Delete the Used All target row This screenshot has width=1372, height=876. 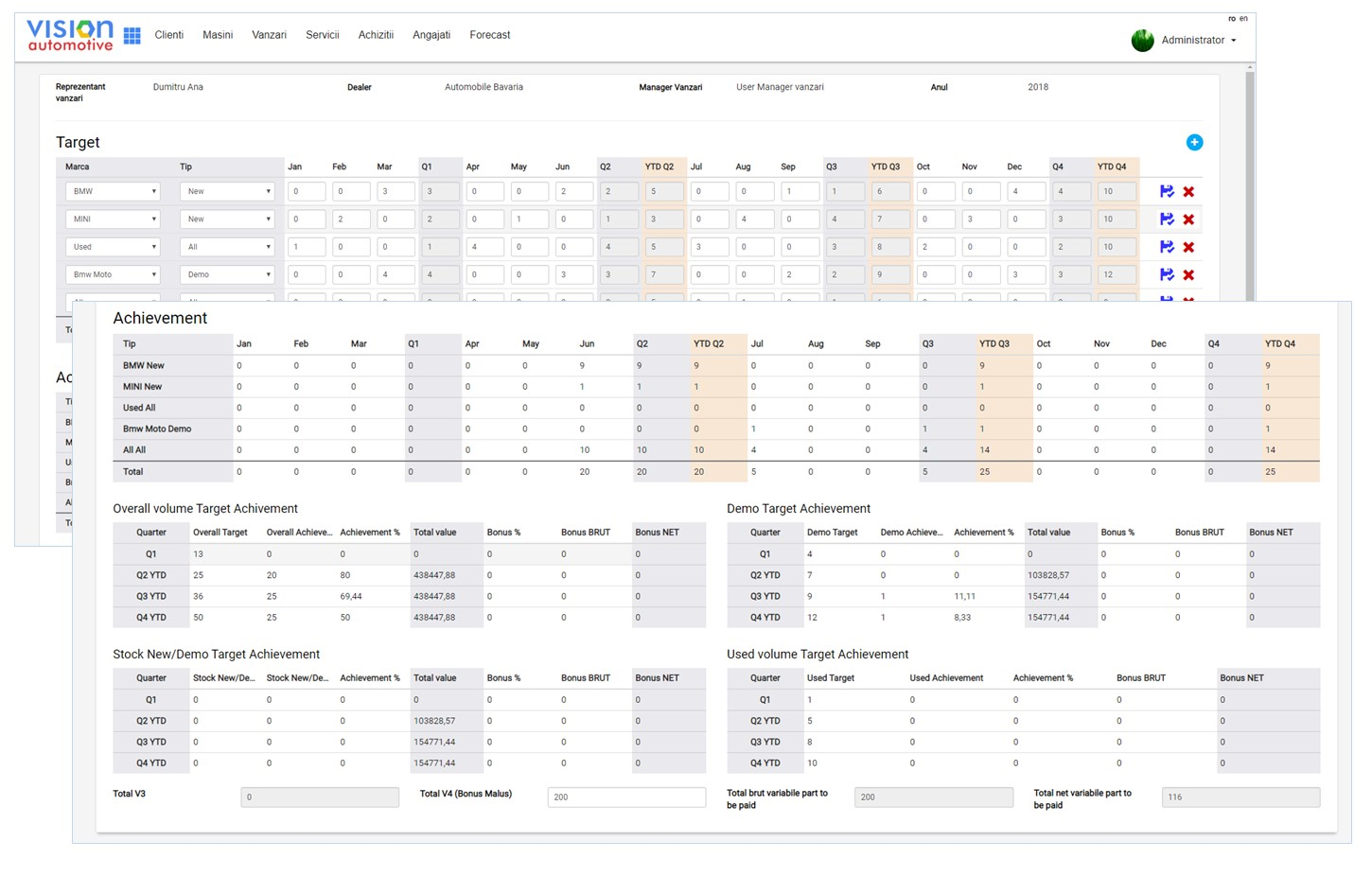click(1188, 248)
